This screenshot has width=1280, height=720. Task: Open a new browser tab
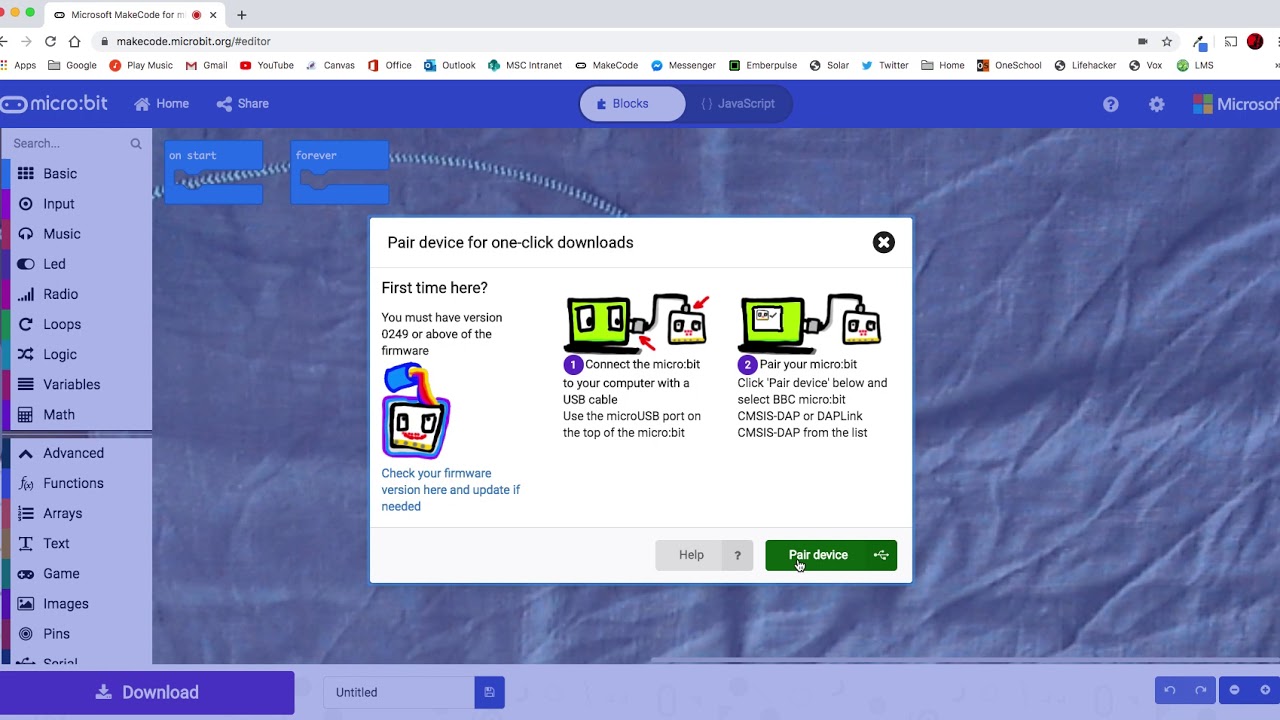(x=242, y=15)
